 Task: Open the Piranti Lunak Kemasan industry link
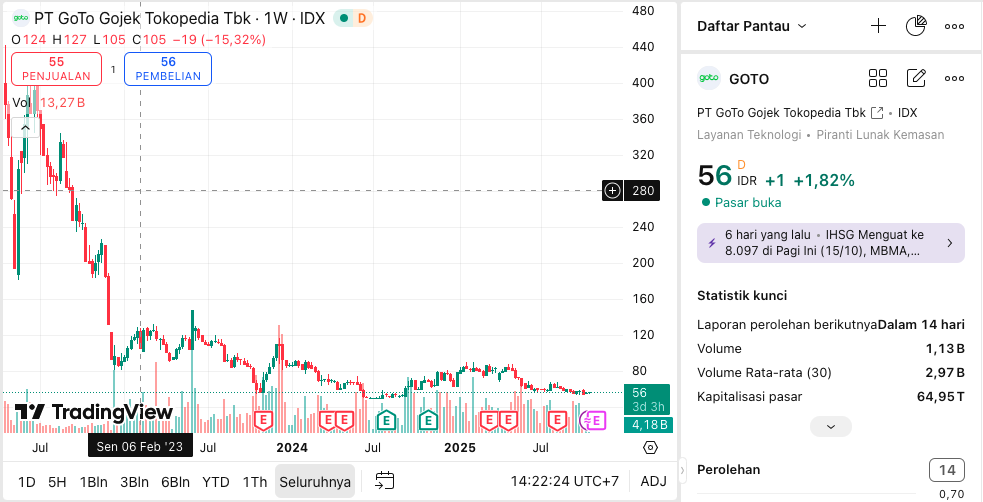coord(880,135)
